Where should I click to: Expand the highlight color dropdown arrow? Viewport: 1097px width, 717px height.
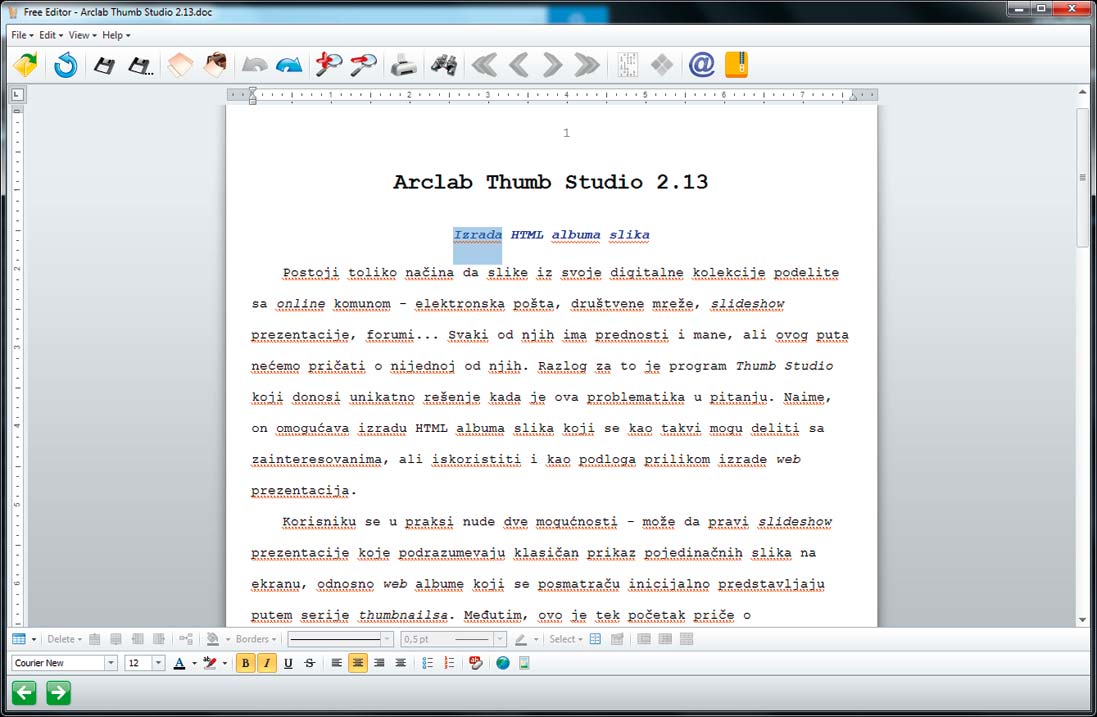point(225,663)
